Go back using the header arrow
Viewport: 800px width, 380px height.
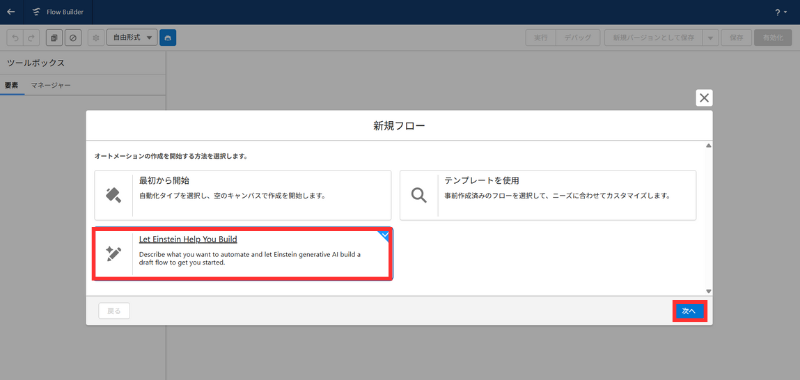coord(11,12)
